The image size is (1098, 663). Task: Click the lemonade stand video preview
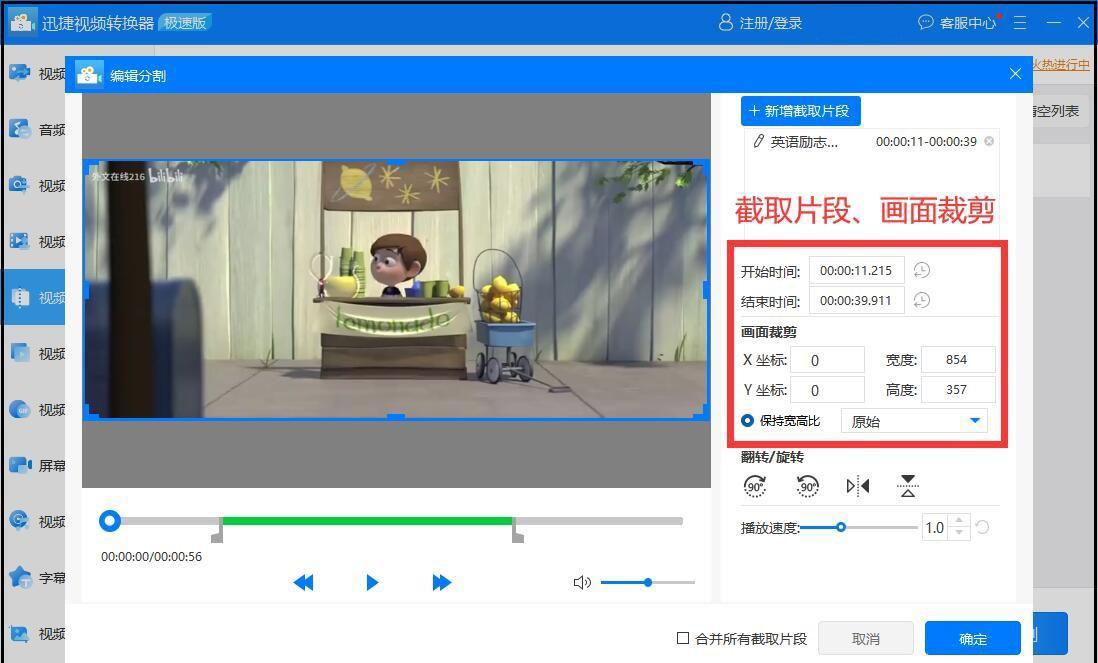[x=396, y=290]
